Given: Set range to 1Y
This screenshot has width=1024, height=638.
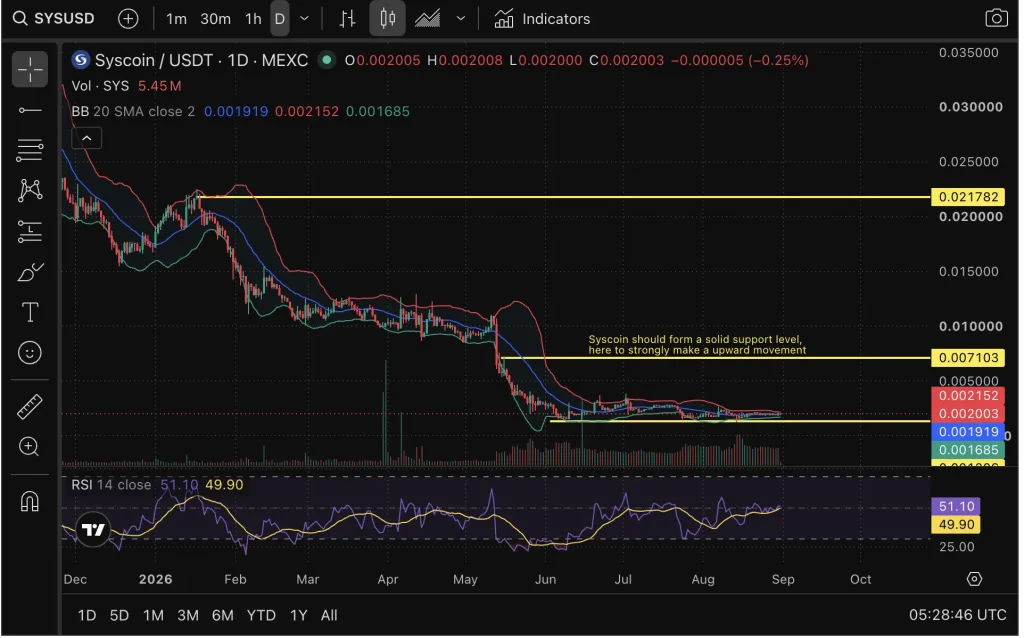Looking at the screenshot, I should click(298, 615).
